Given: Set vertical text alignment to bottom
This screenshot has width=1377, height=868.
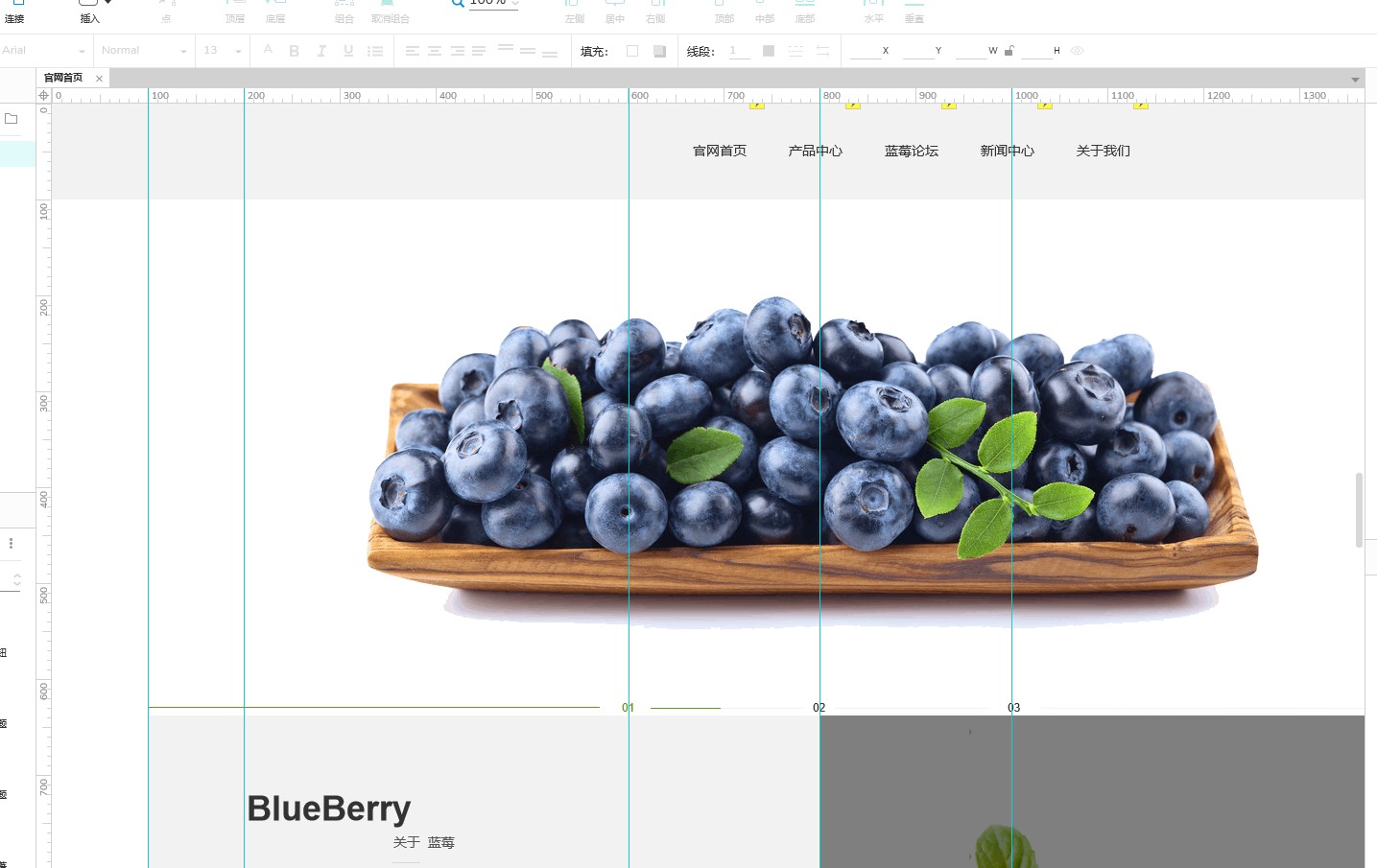Looking at the screenshot, I should 550,54.
